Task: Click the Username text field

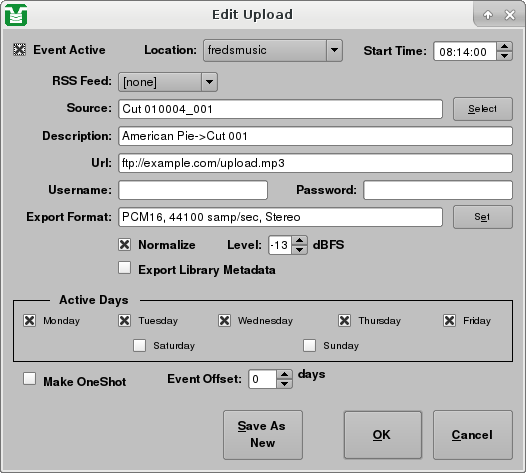Action: 193,190
